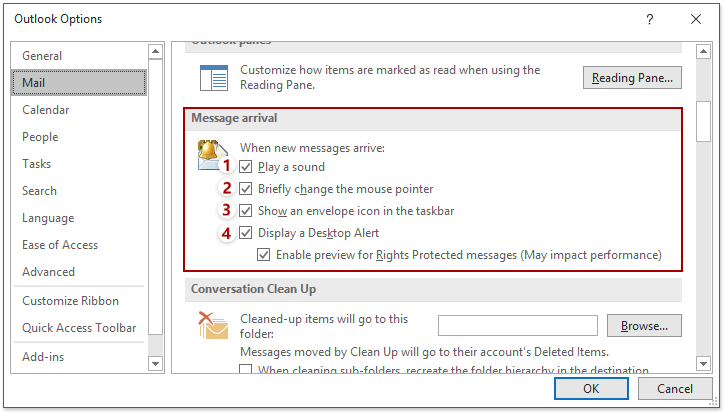Select Customize Ribbon in the sidebar
This screenshot has height=412, width=724.
(70, 301)
